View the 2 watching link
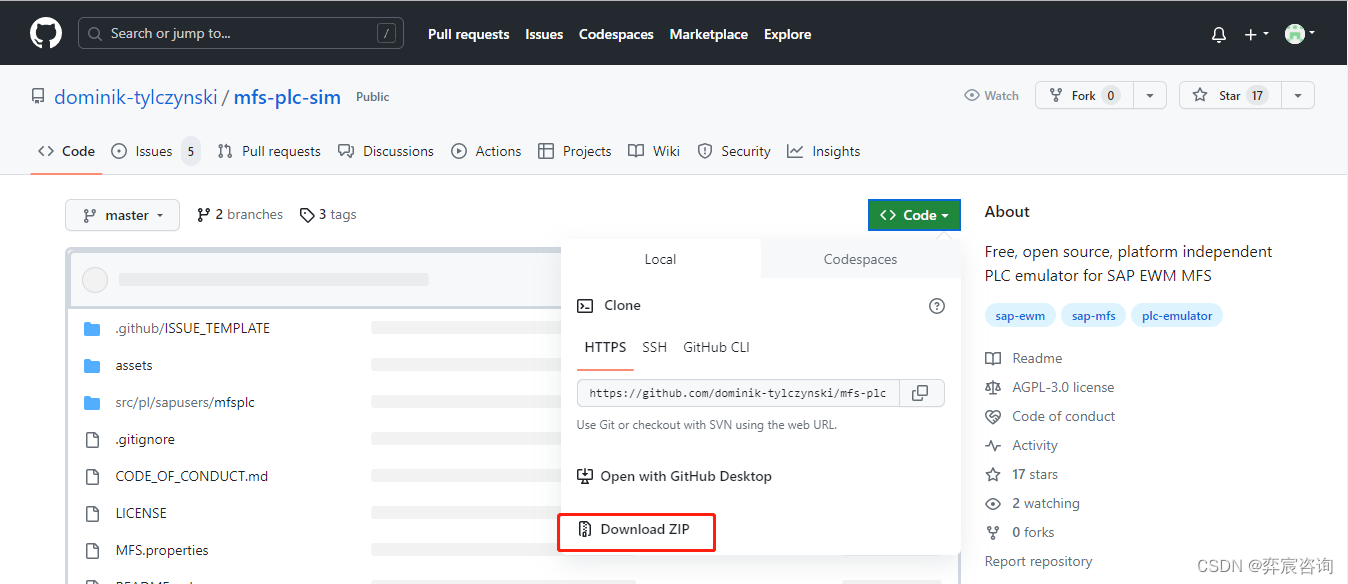Screen dimensions: 1348x584 pos(1033,503)
